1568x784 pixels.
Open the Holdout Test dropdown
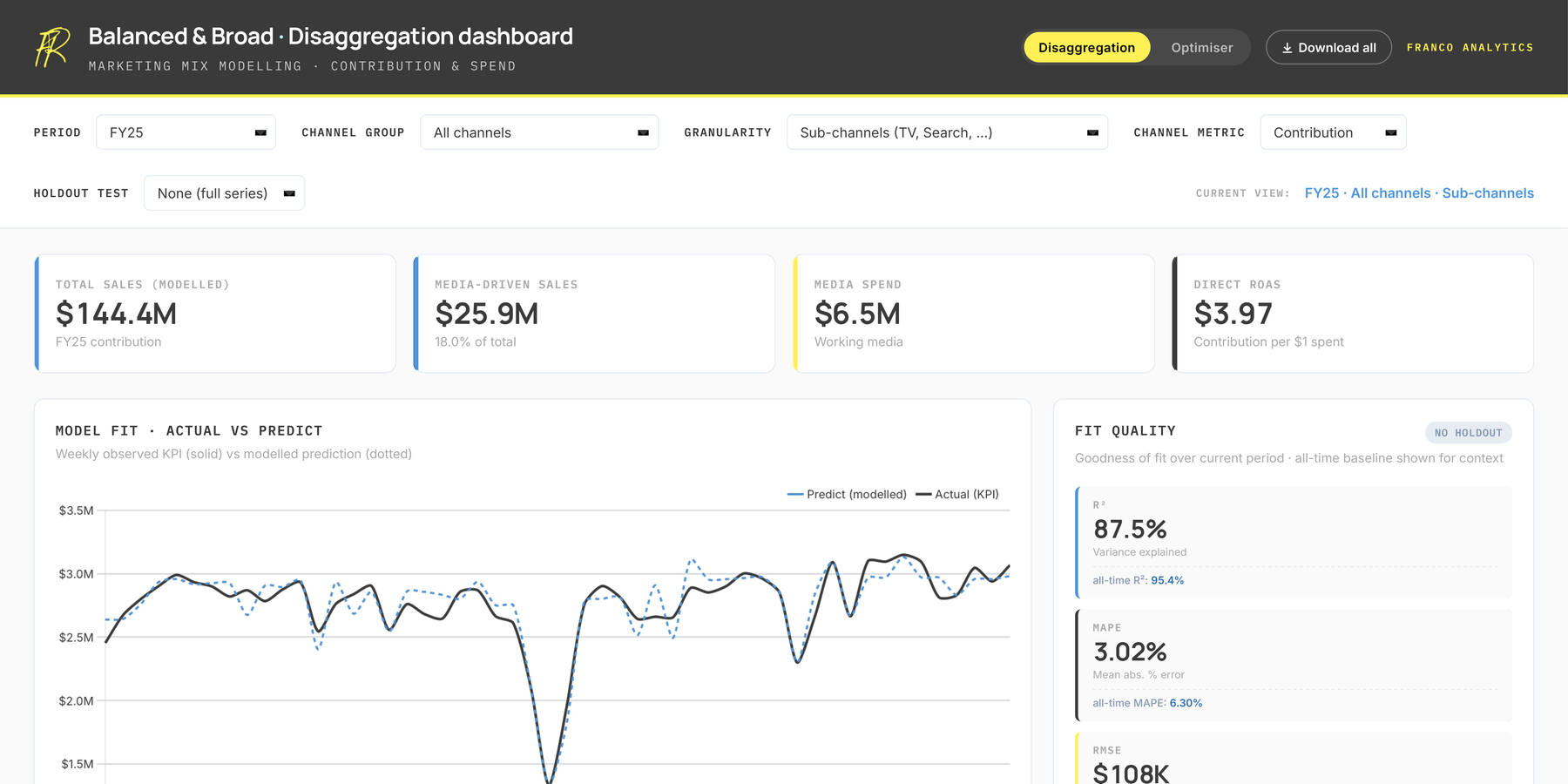[224, 193]
